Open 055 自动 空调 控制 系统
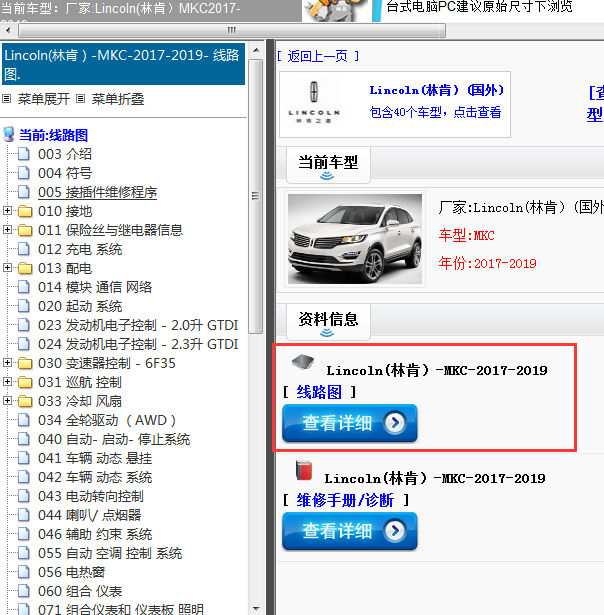Viewport: 604px width, 615px height. [x=110, y=553]
